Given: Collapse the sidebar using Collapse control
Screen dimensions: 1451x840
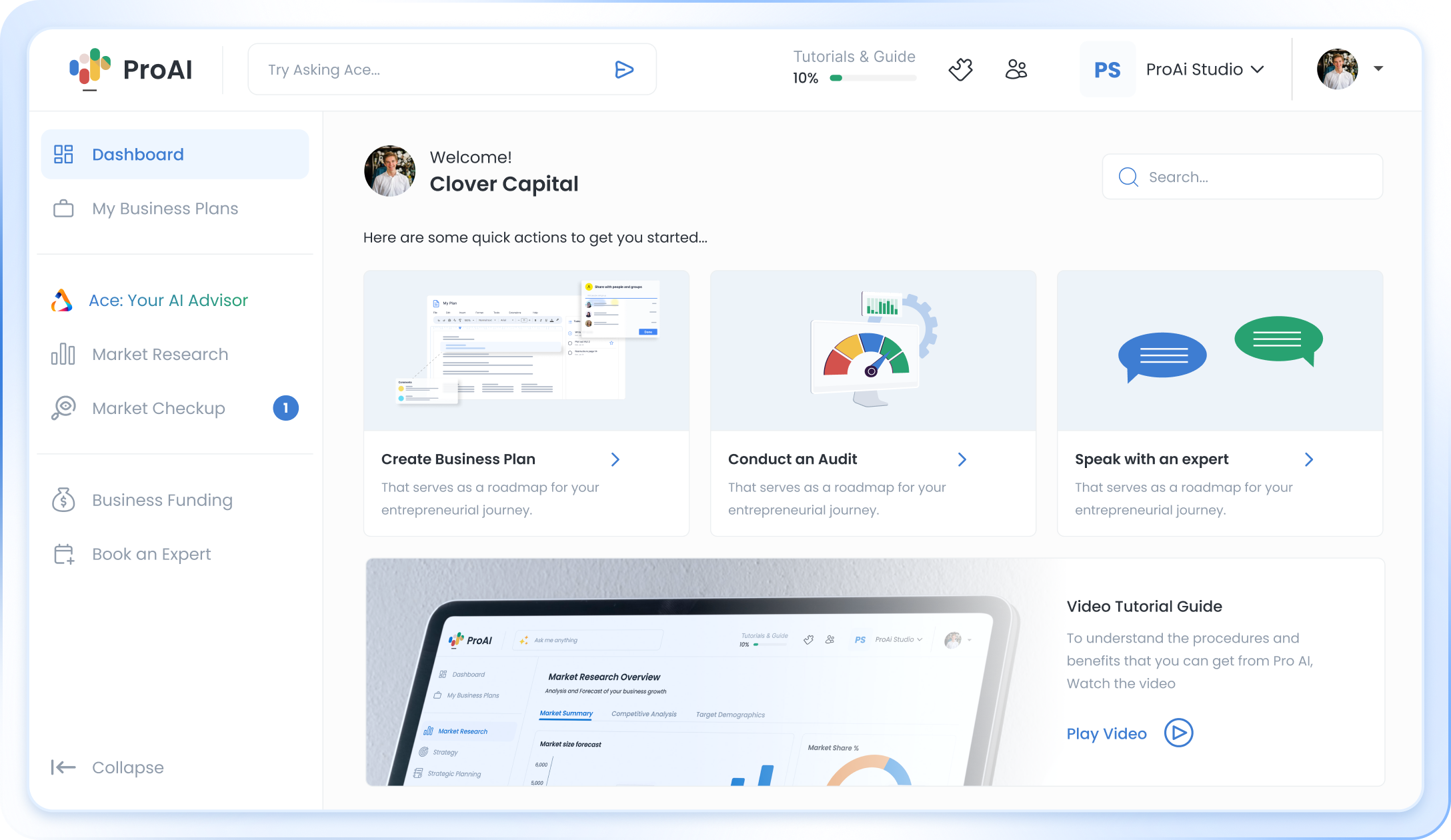Looking at the screenshot, I should point(107,767).
